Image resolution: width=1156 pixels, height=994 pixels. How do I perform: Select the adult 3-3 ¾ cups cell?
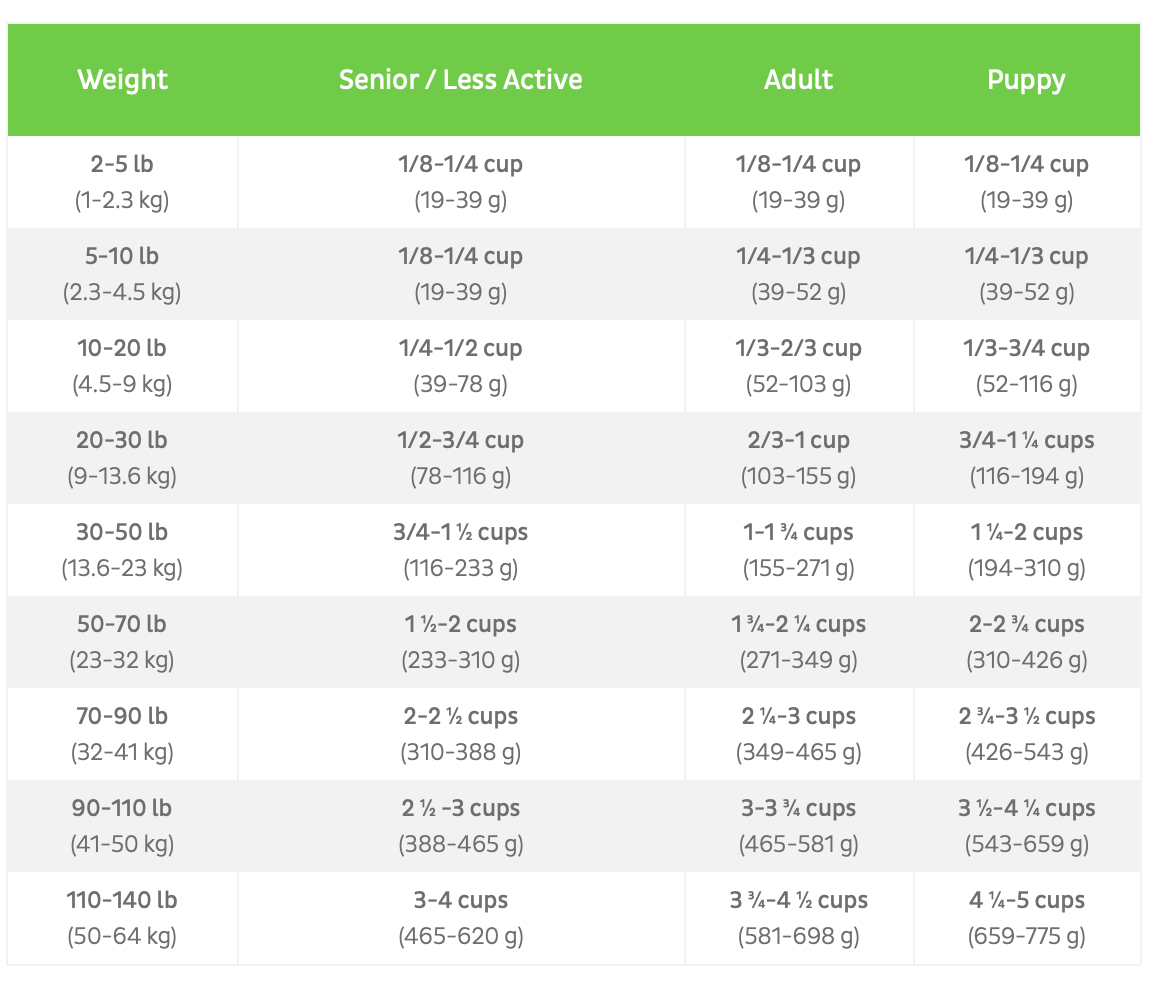pos(798,826)
